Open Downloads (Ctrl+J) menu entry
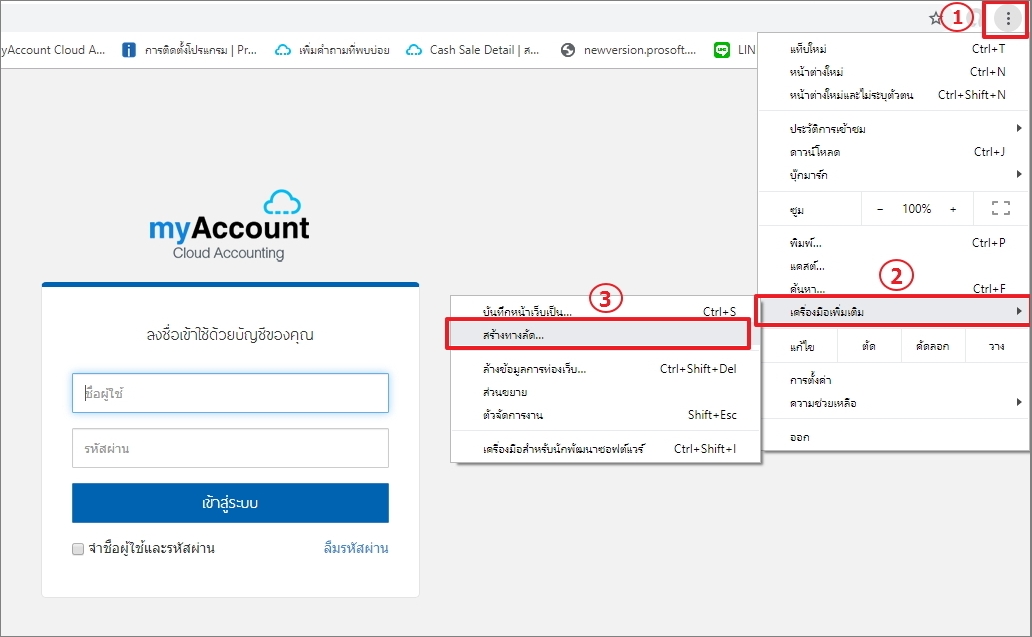The image size is (1032, 637). click(894, 152)
